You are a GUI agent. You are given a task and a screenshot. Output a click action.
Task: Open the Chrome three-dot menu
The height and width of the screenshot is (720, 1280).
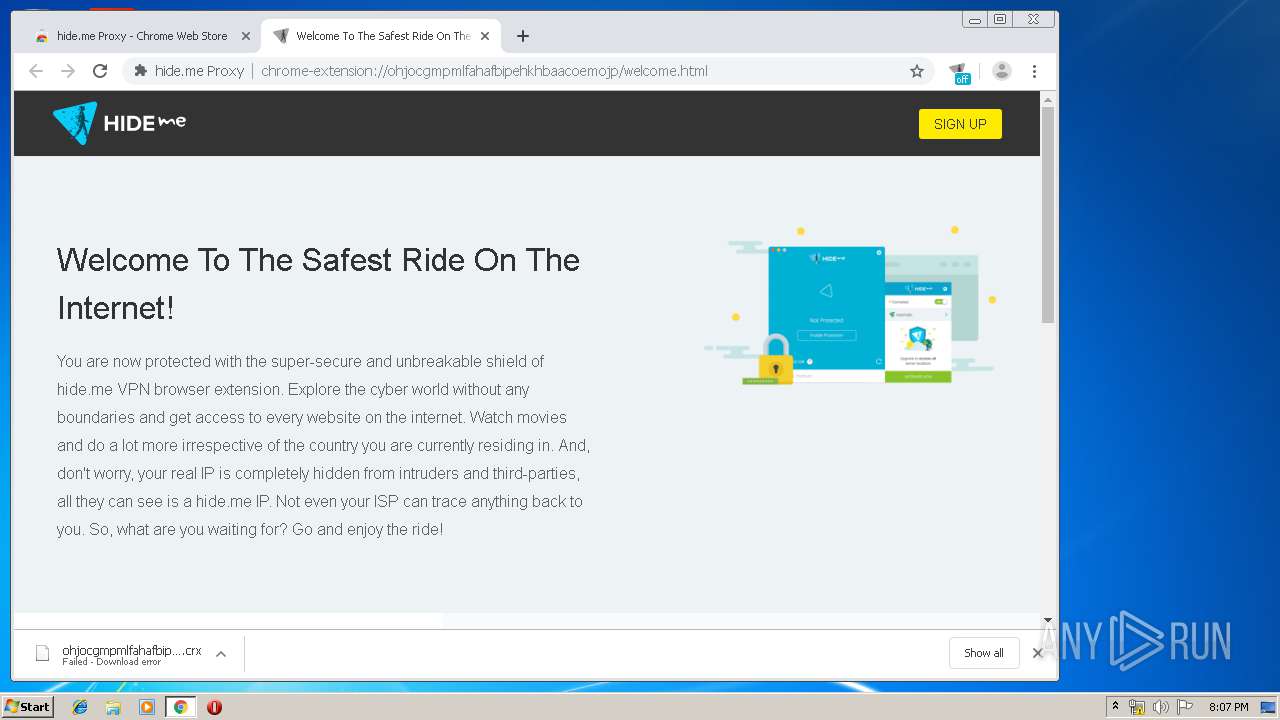[x=1034, y=71]
